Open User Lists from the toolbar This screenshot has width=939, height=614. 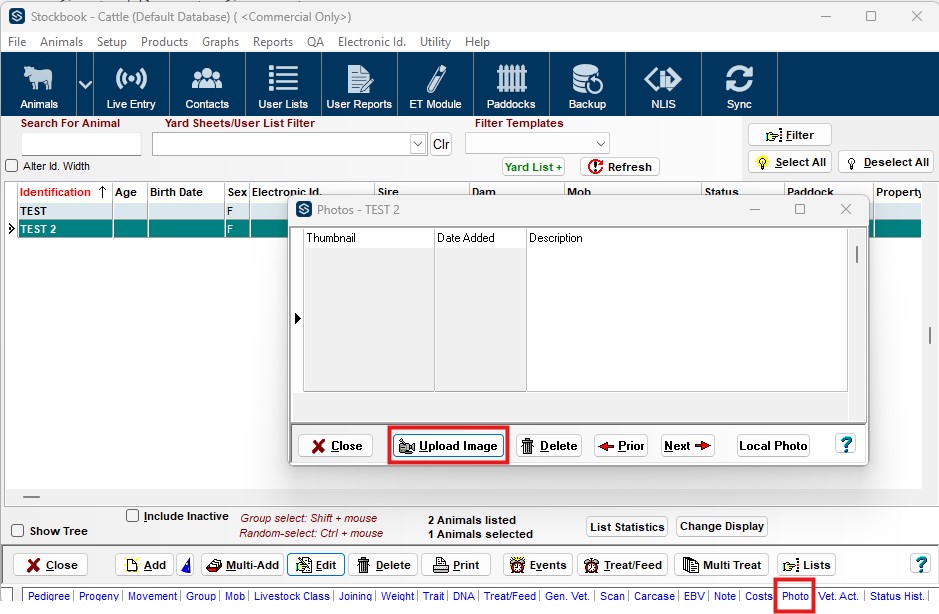(x=283, y=84)
